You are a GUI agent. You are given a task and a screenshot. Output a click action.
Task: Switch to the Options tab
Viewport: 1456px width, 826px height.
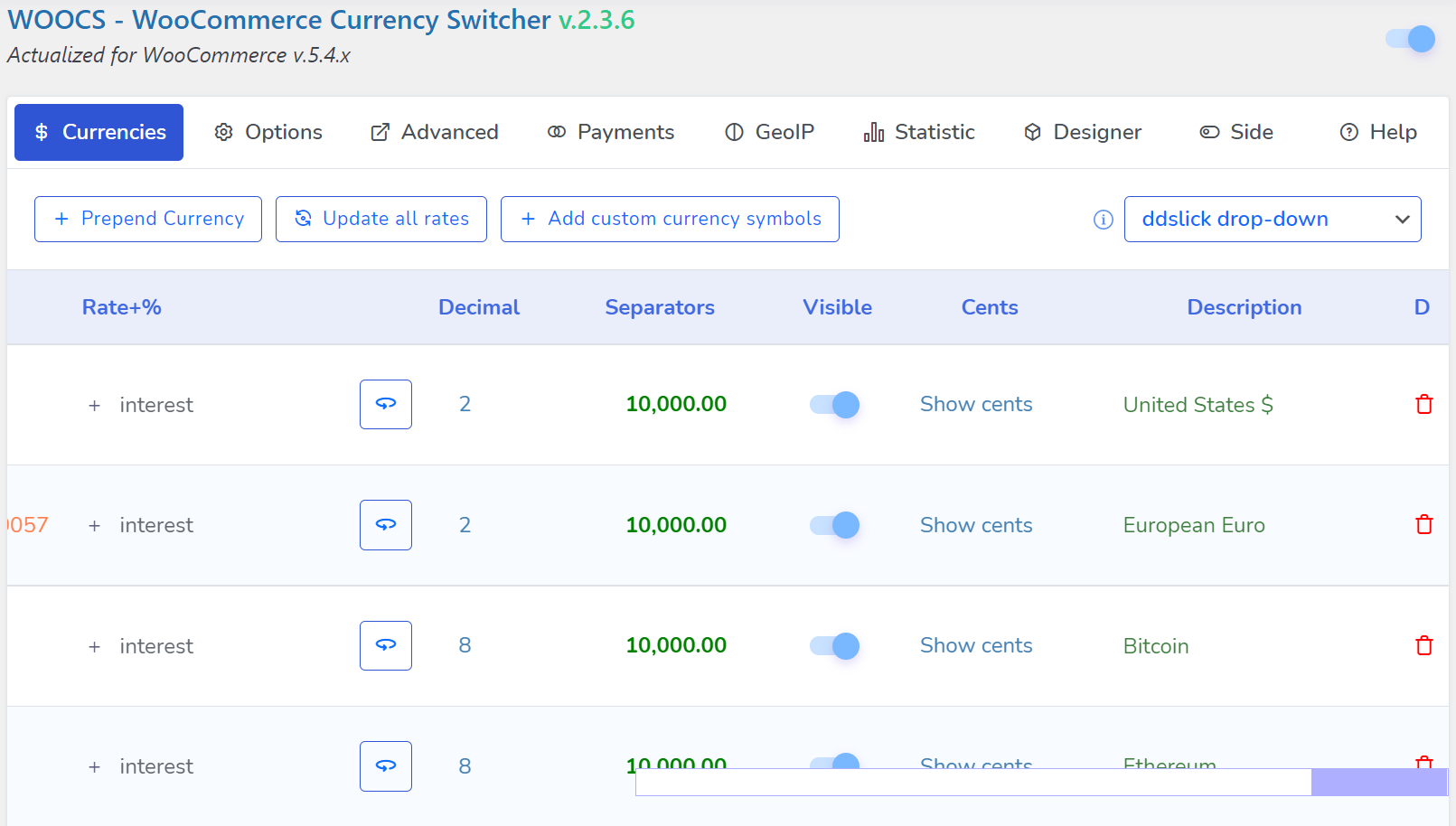click(x=268, y=132)
